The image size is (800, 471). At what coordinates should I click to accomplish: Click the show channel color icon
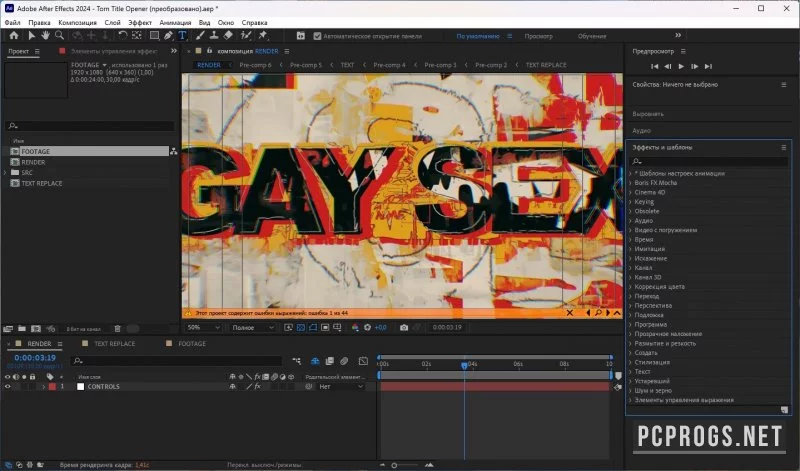click(355, 328)
